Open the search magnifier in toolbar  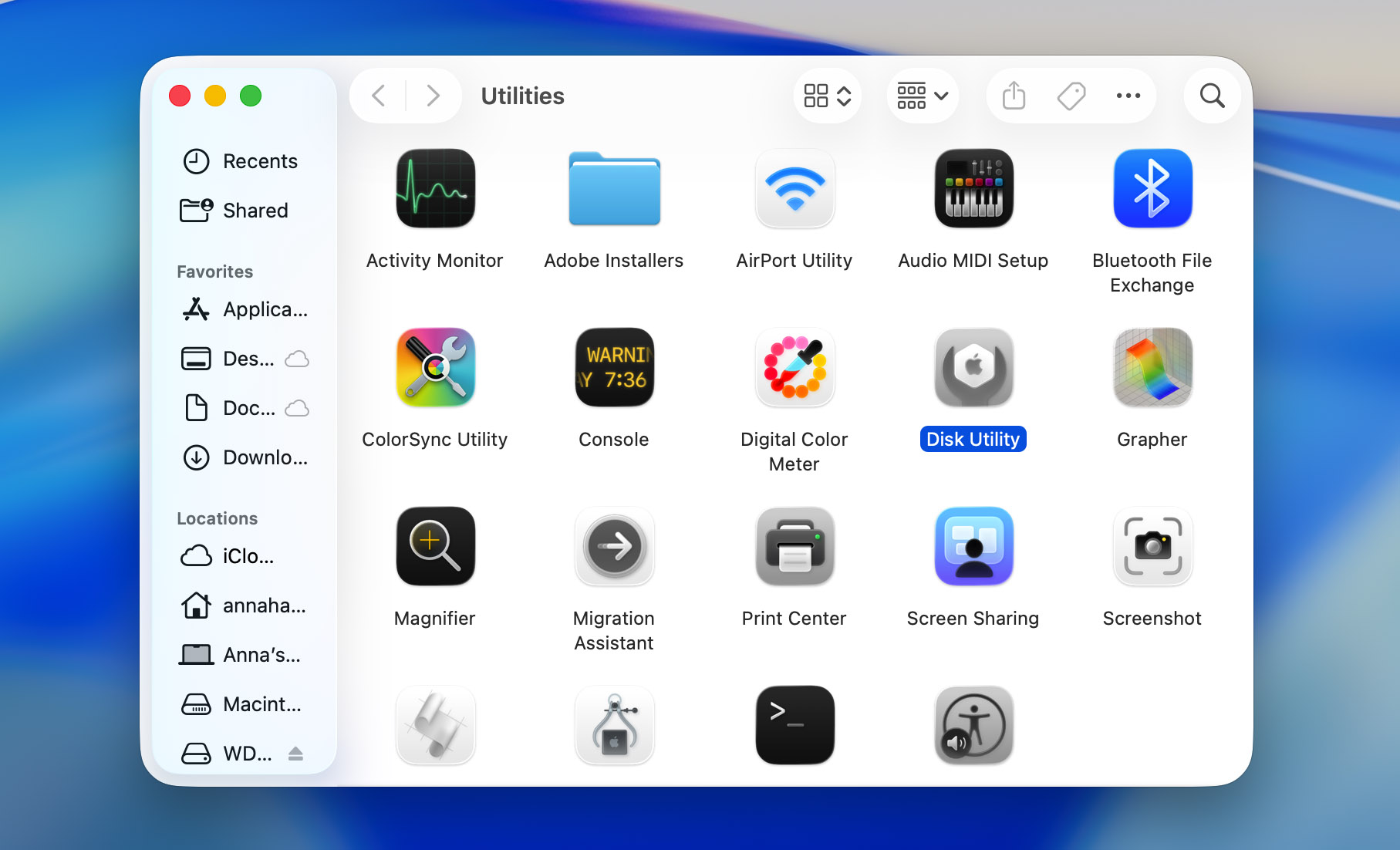(x=1212, y=96)
